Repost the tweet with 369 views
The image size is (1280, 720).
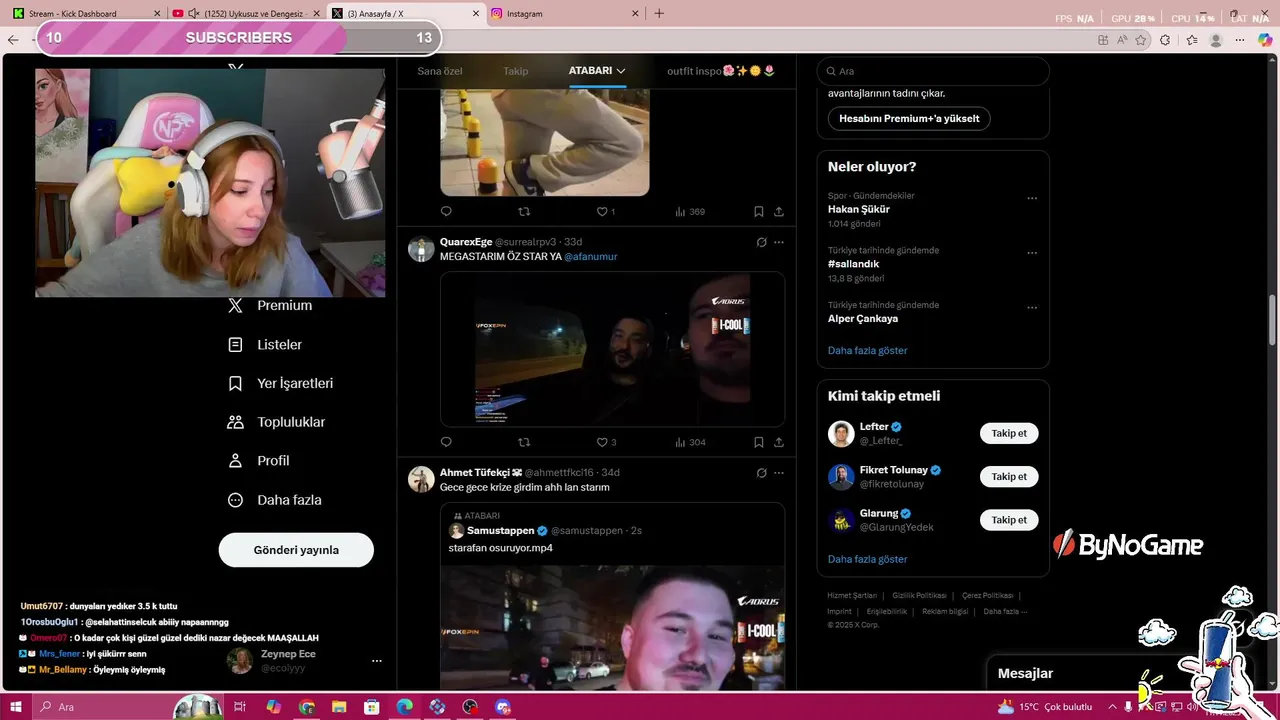524,212
